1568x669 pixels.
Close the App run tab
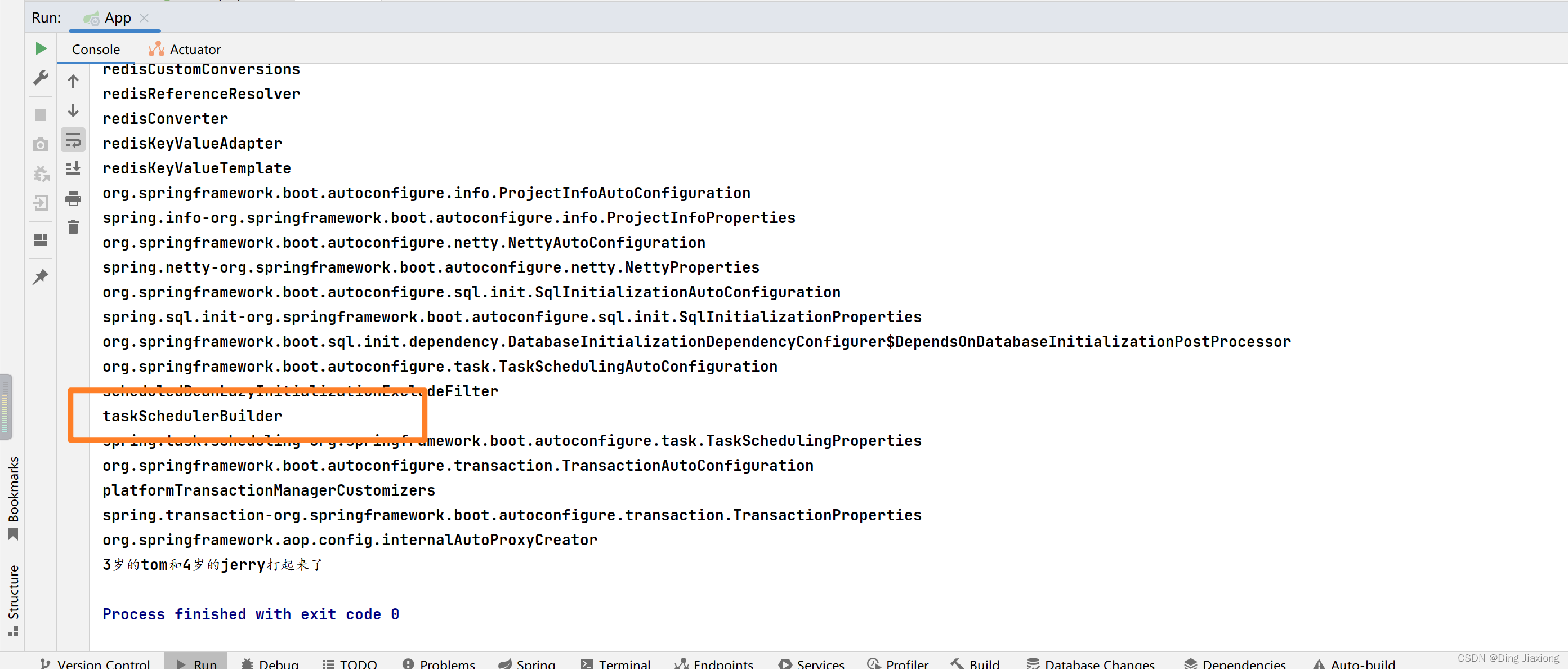pos(144,18)
